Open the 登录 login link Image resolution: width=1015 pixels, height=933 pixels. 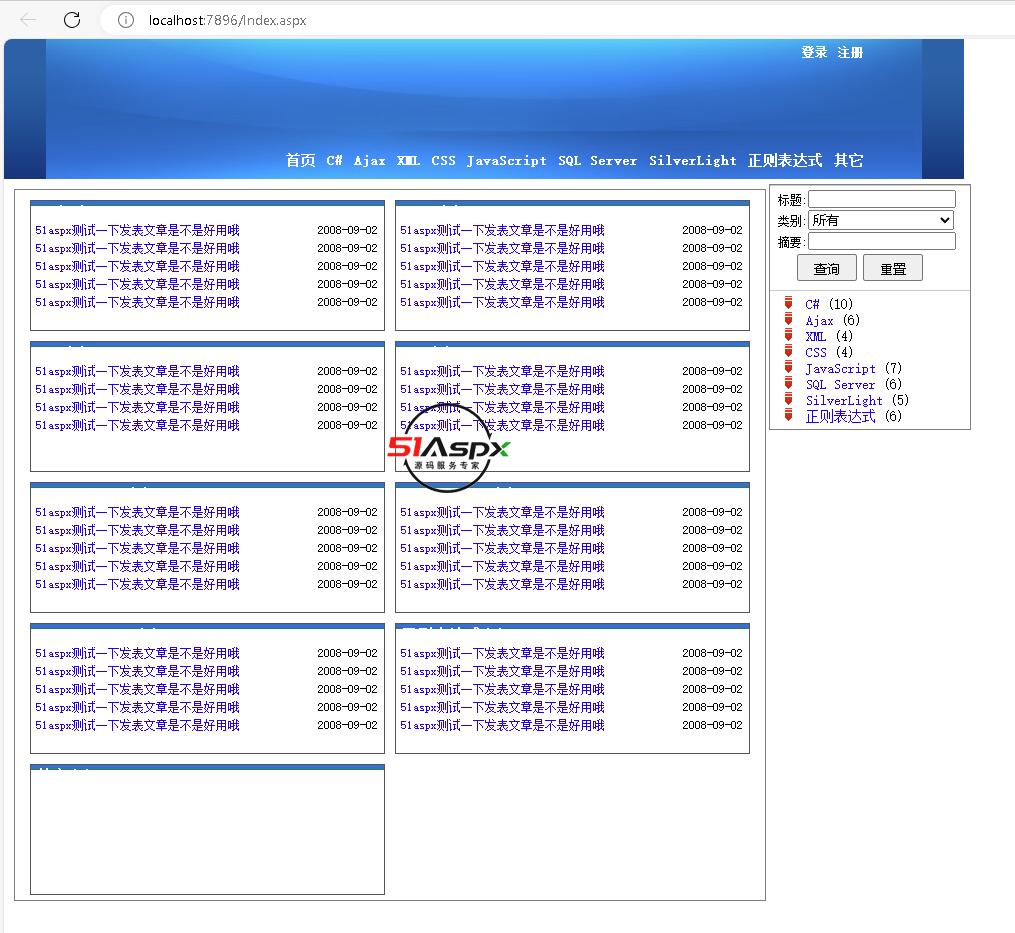point(814,52)
